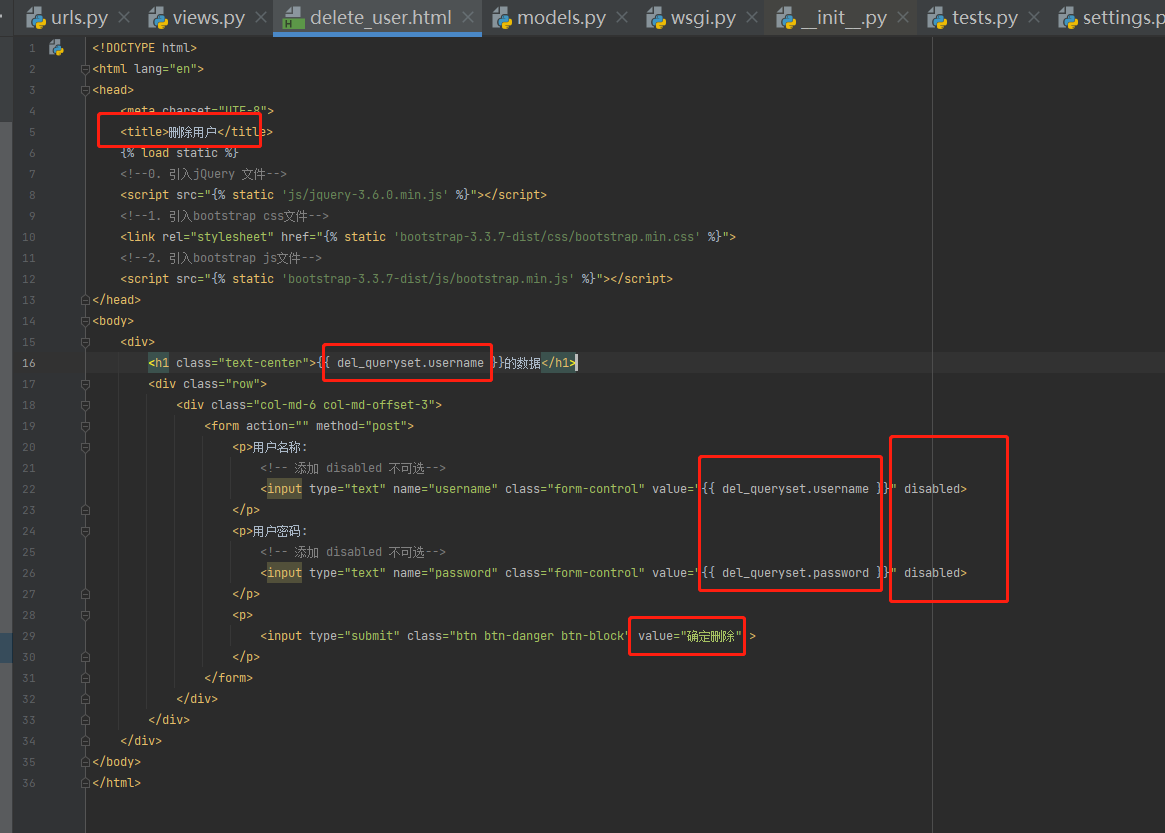Close the views.py editor tab
Viewport: 1165px width, 833px height.
pyautogui.click(x=260, y=17)
